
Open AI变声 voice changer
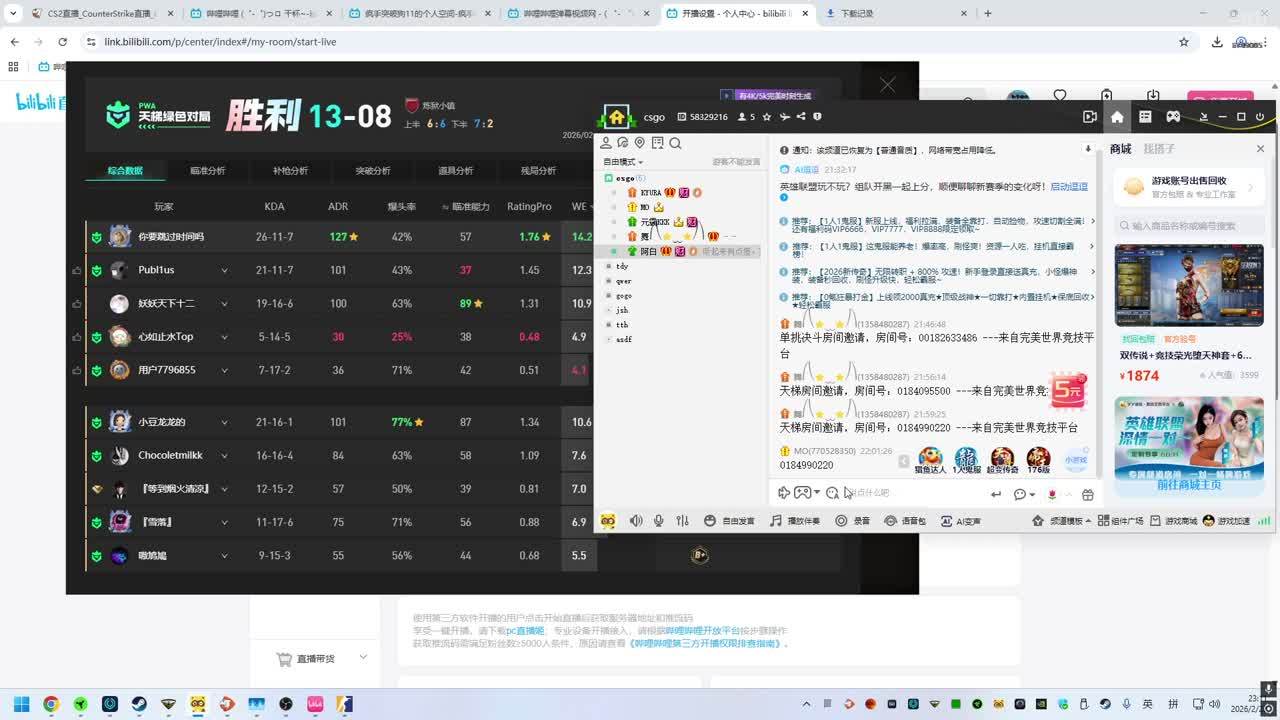961,521
